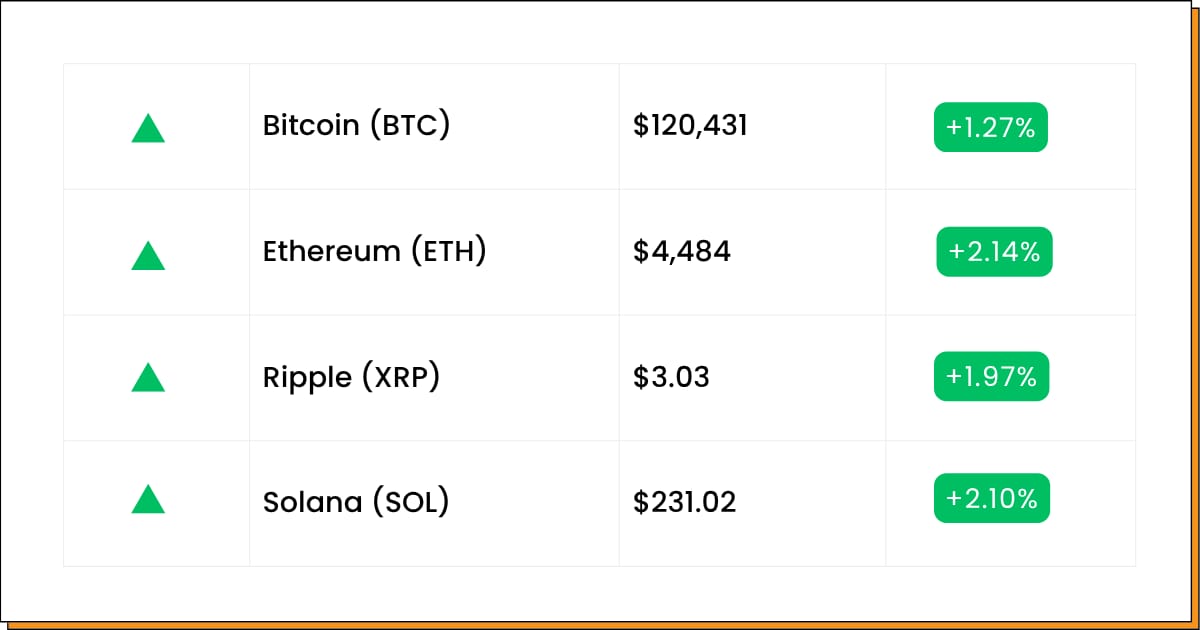Click the $120,431 Bitcoin price
This screenshot has width=1200, height=630.
690,126
